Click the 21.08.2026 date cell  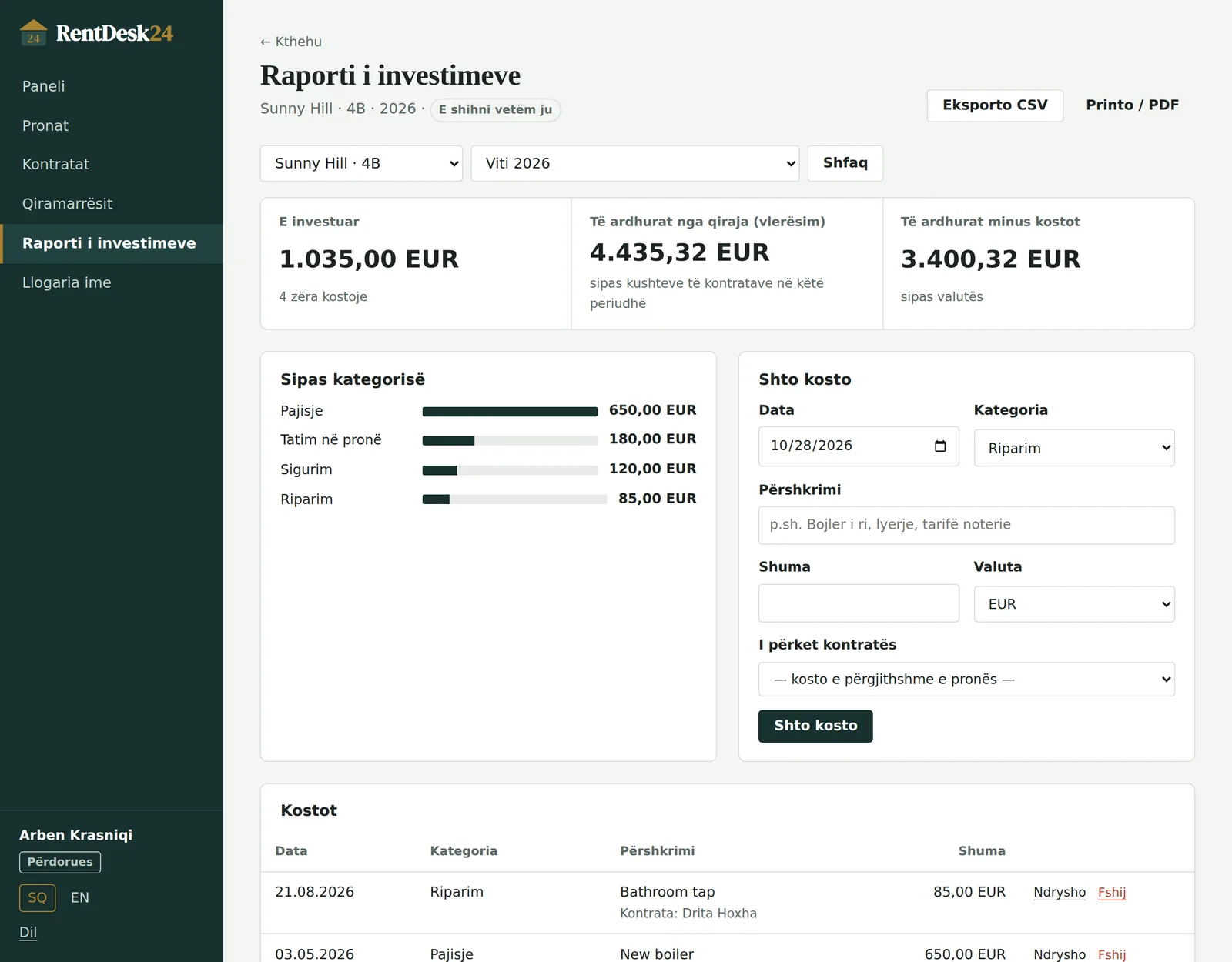(x=314, y=892)
